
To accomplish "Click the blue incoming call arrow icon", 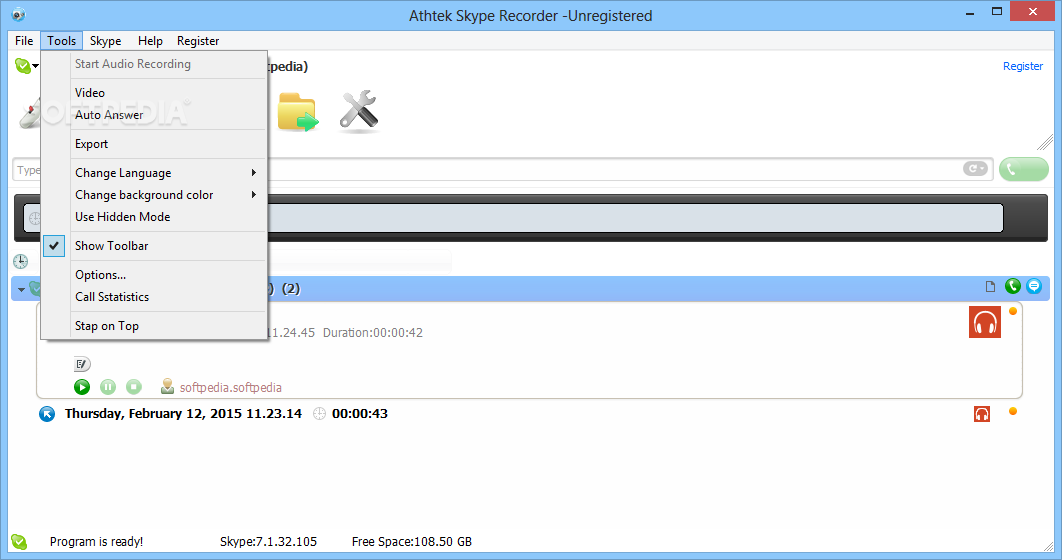I will pos(47,414).
